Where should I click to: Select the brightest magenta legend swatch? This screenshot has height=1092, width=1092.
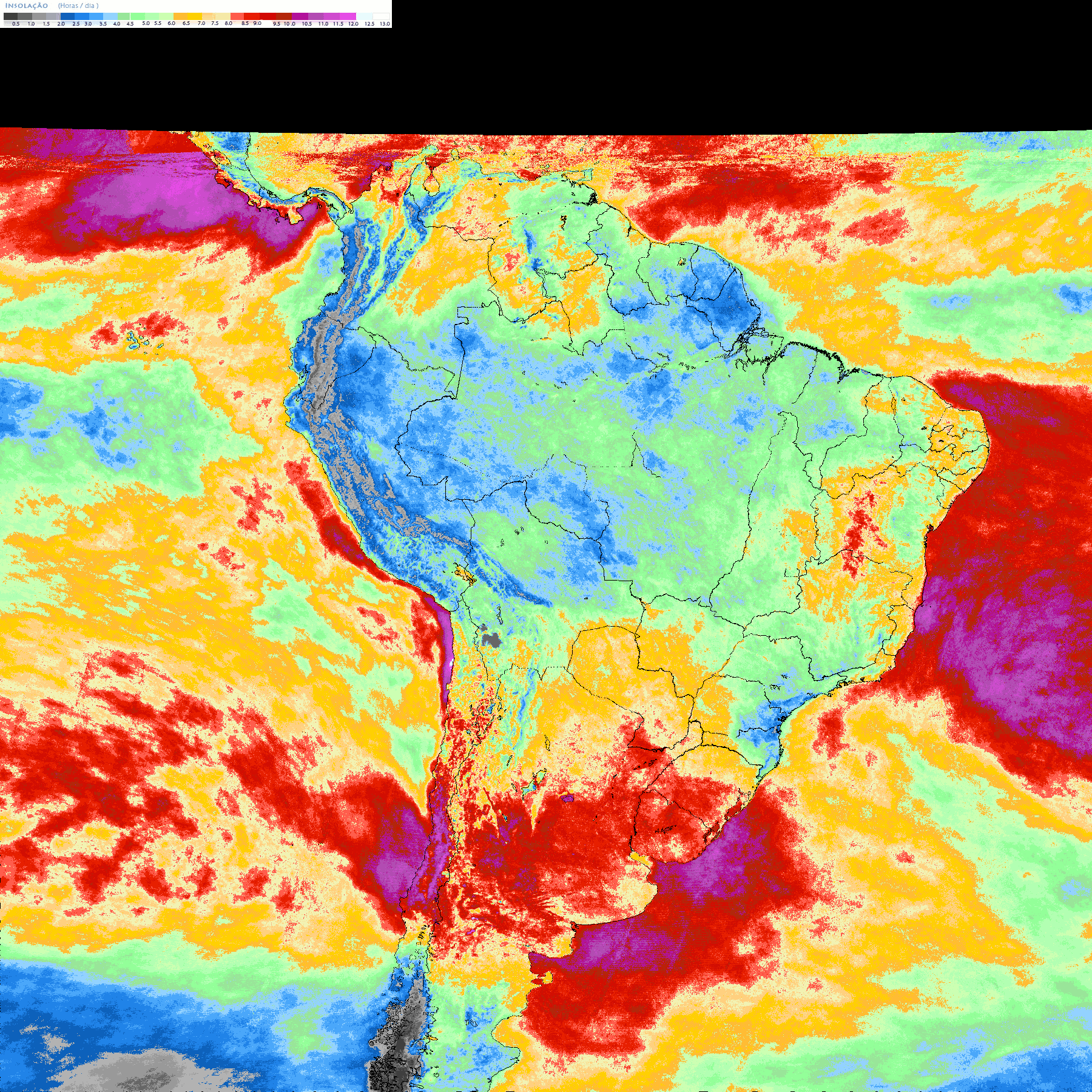coord(348,16)
